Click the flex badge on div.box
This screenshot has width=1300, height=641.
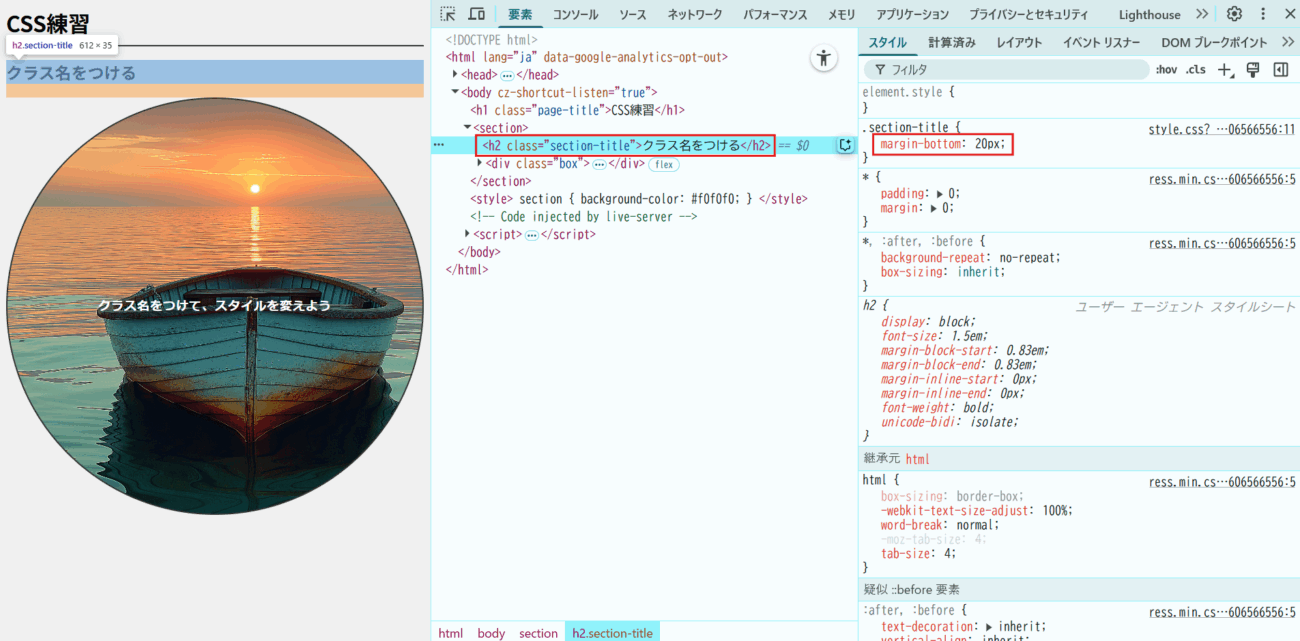pos(664,164)
